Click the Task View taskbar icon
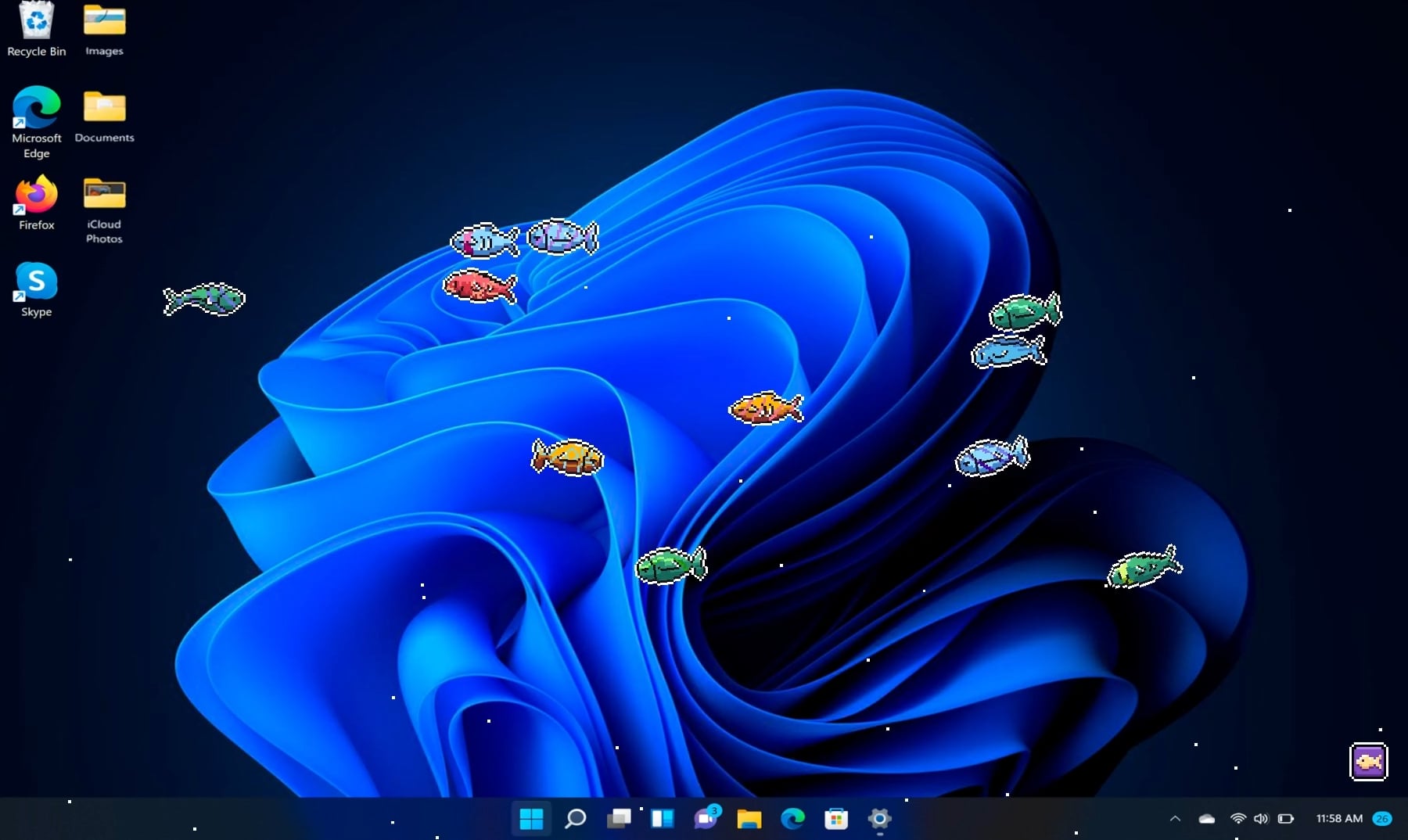Screen dimensions: 1408x840 [x=619, y=818]
